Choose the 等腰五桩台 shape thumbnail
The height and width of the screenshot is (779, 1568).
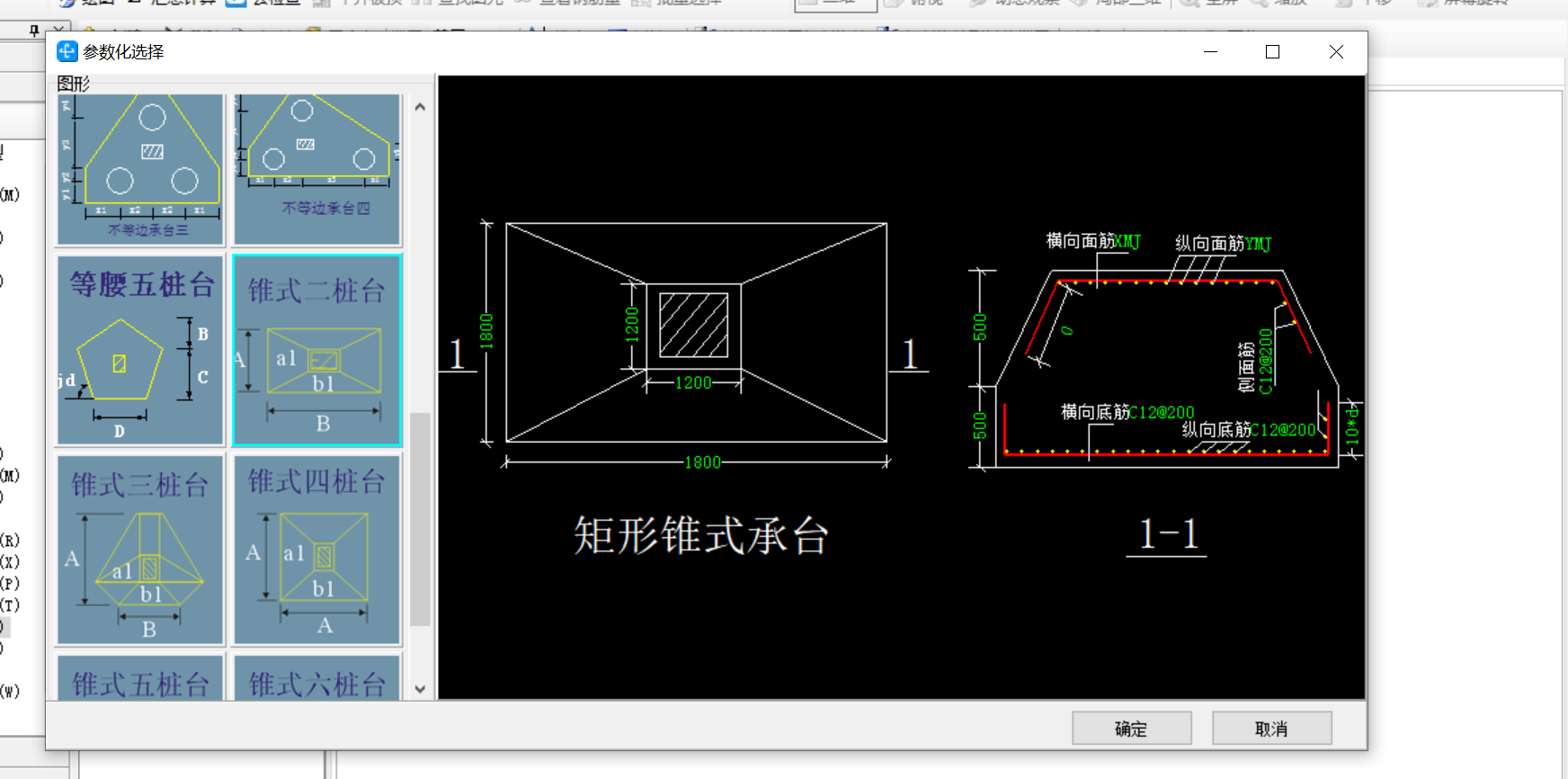(x=140, y=350)
